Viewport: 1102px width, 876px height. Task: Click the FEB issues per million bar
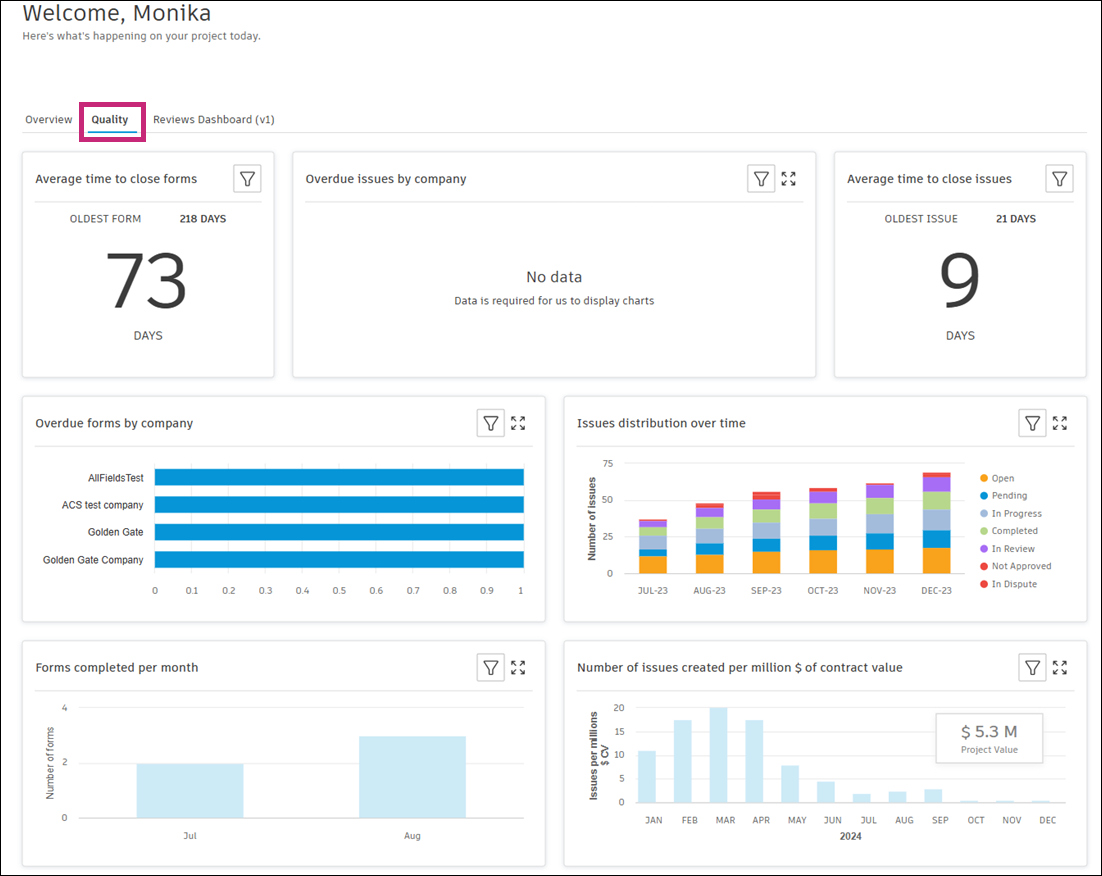[682, 761]
